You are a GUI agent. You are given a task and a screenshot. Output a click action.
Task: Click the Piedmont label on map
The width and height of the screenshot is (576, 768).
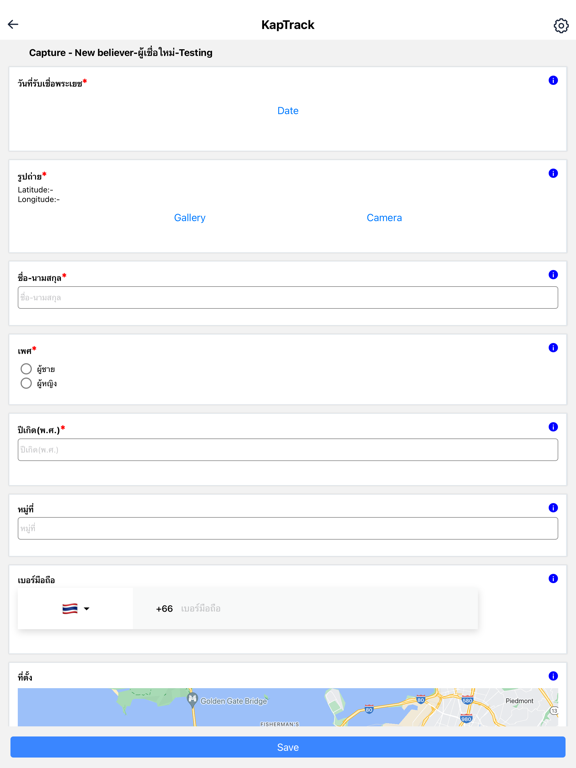point(519,701)
